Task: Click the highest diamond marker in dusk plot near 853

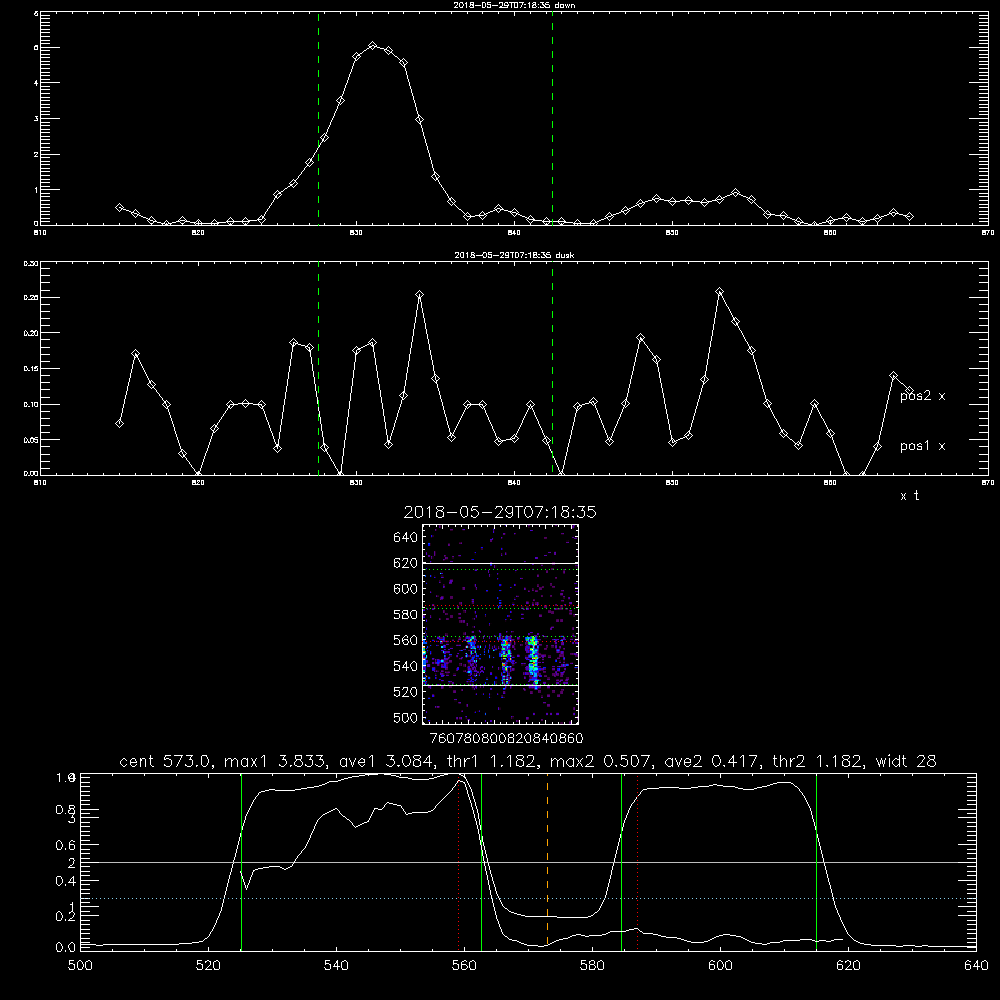Action: [x=720, y=291]
